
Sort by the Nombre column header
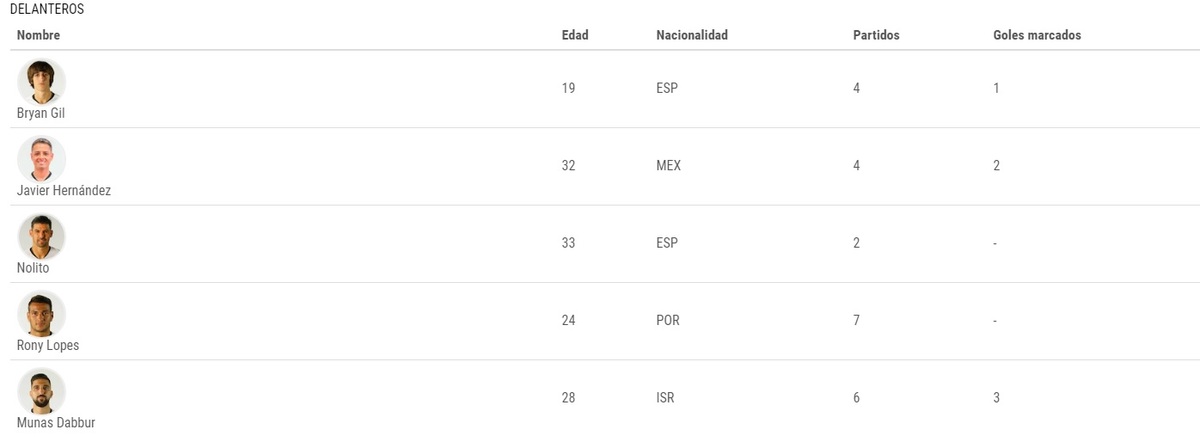tap(39, 36)
